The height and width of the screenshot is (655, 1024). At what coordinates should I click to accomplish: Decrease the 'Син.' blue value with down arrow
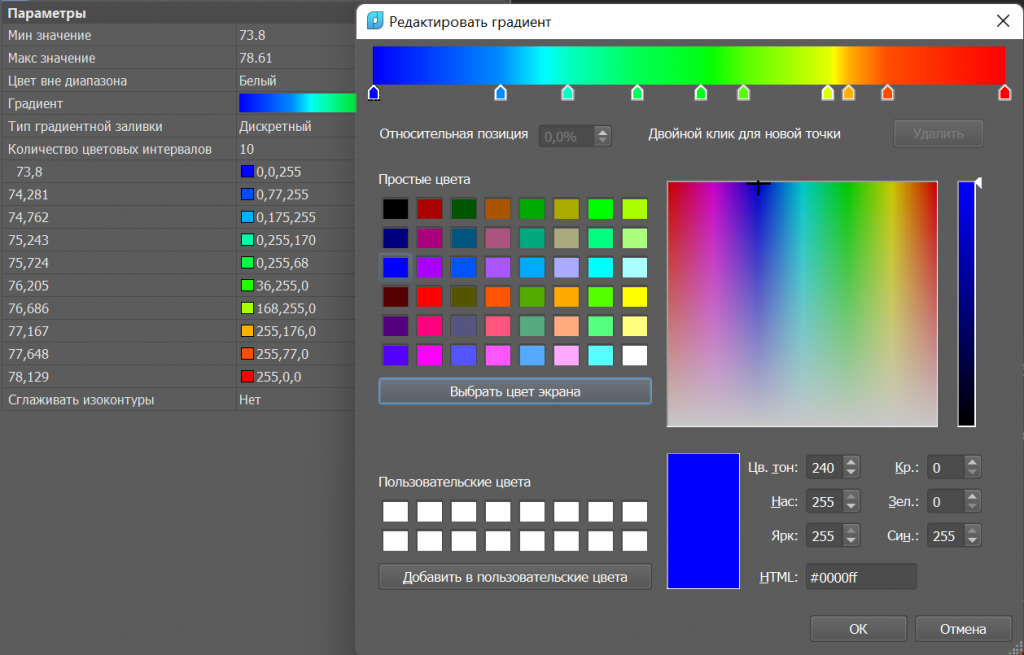point(972,541)
